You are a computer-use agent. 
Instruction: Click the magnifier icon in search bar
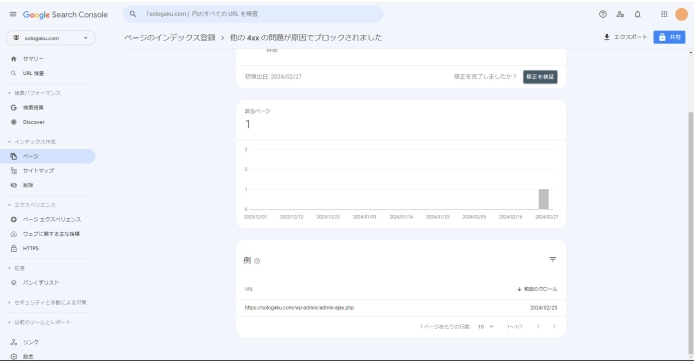coord(132,14)
